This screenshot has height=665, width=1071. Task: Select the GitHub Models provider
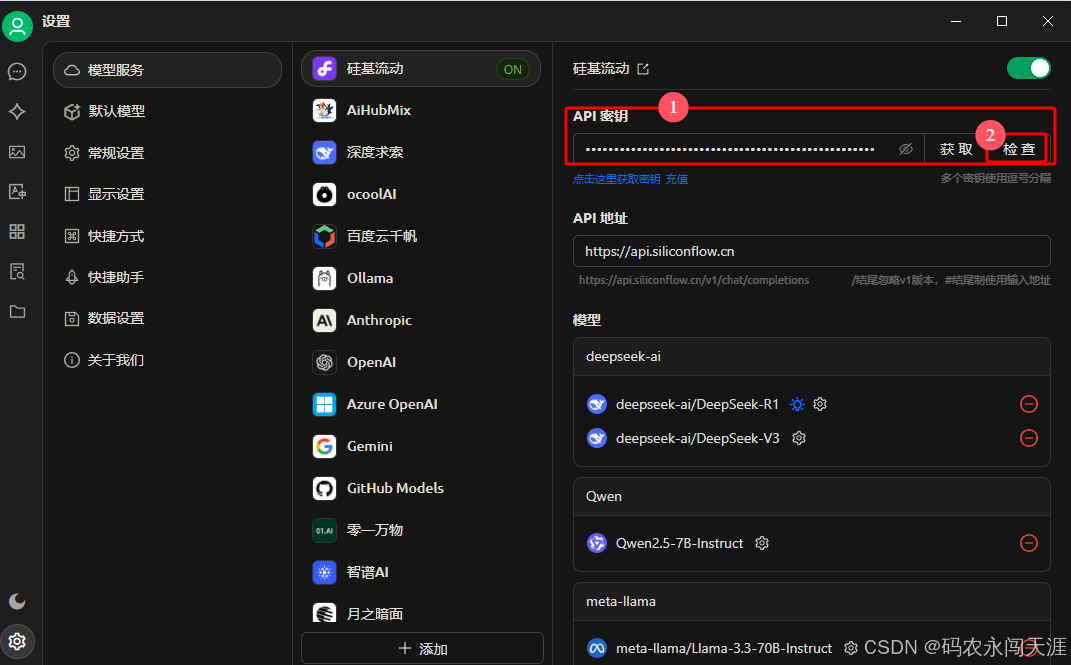point(421,488)
